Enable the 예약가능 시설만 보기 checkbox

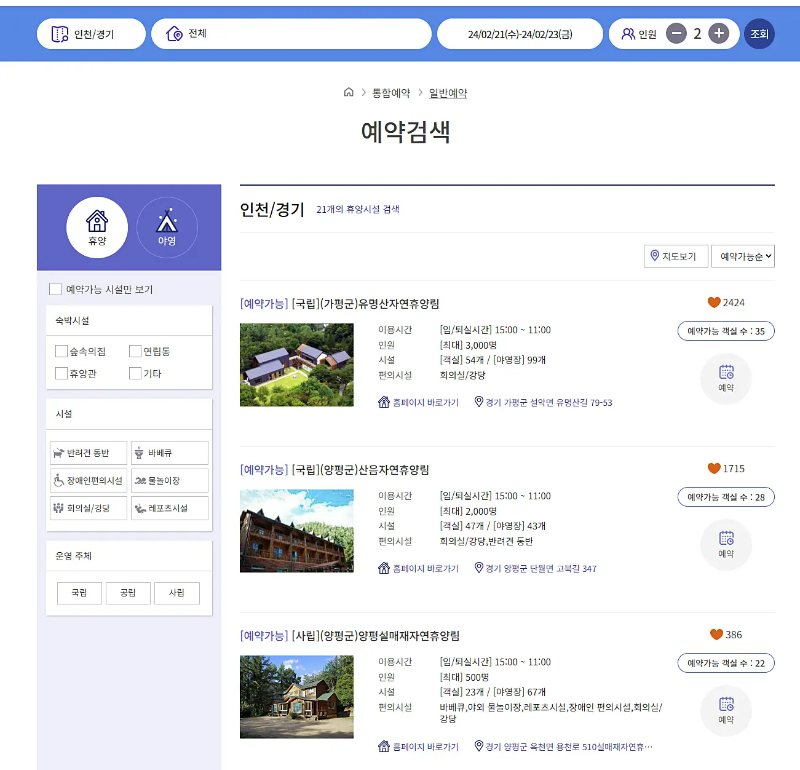[56, 288]
